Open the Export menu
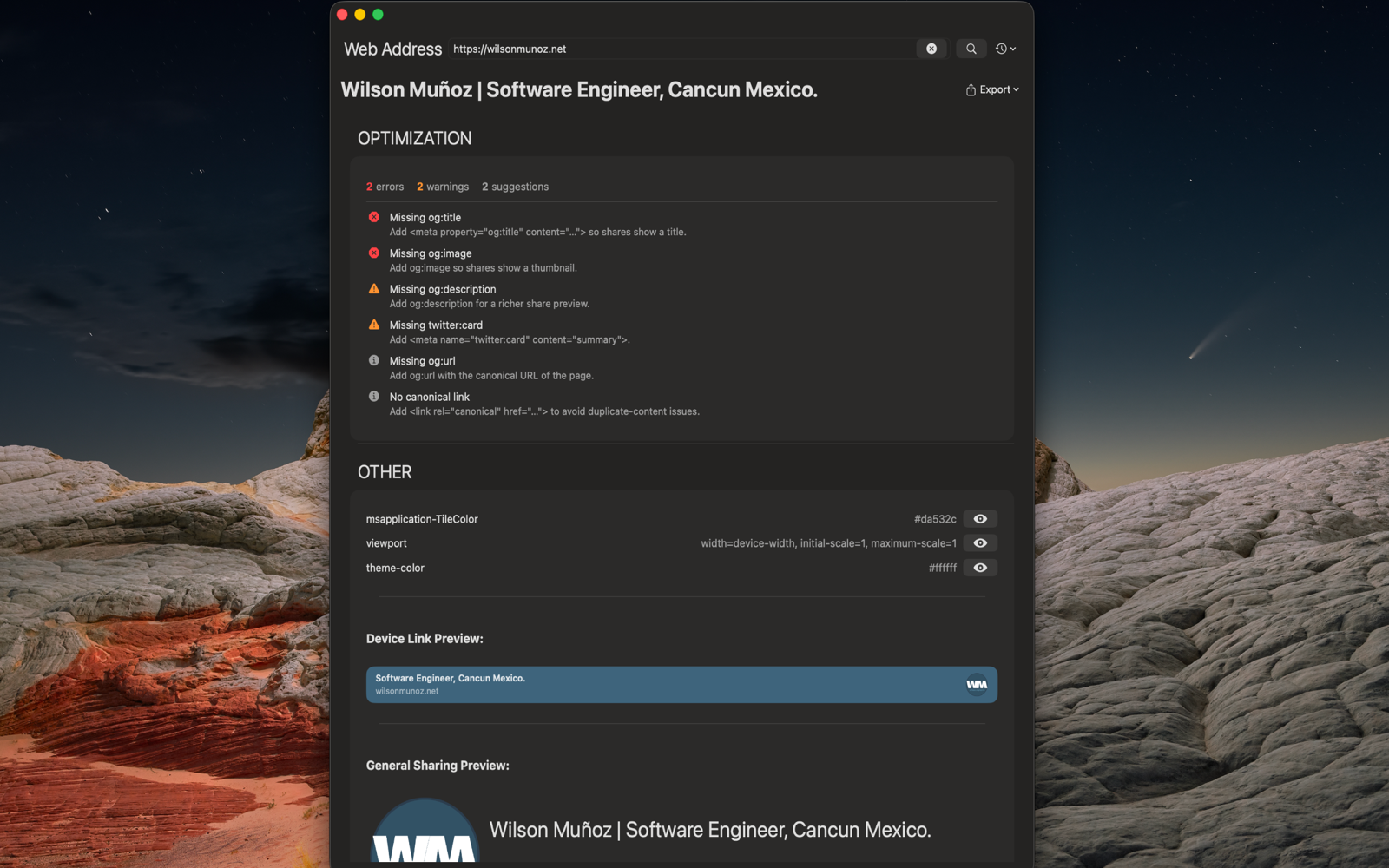Viewport: 1389px width, 868px height. (x=992, y=89)
